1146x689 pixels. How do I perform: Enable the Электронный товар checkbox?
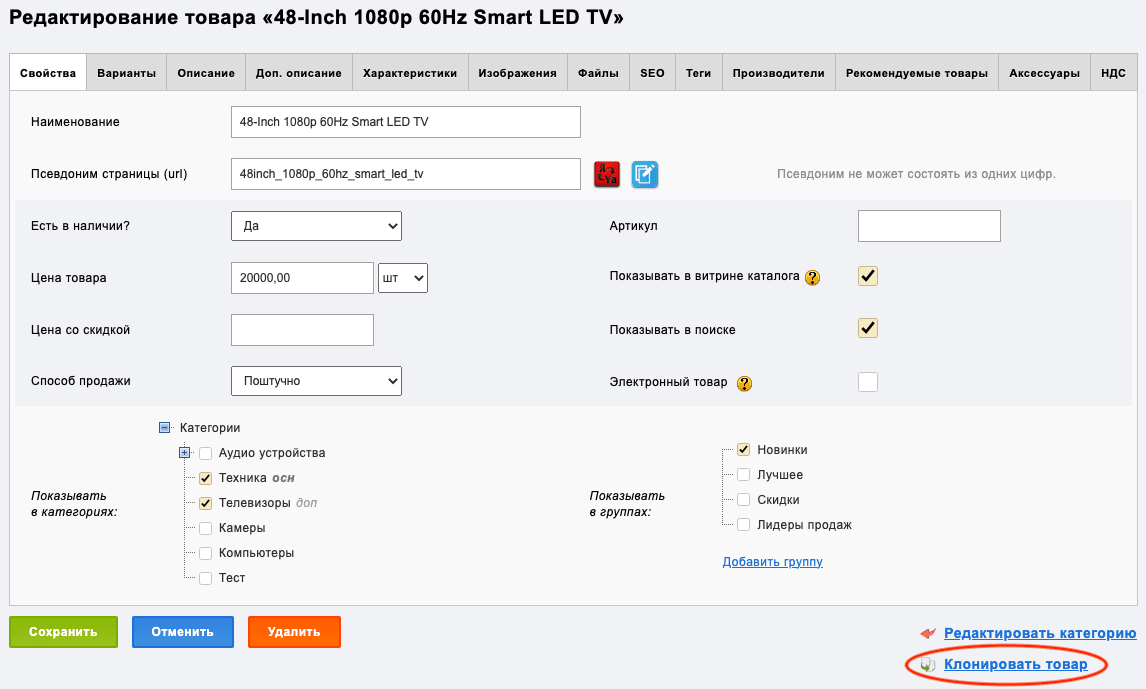pyautogui.click(x=868, y=382)
